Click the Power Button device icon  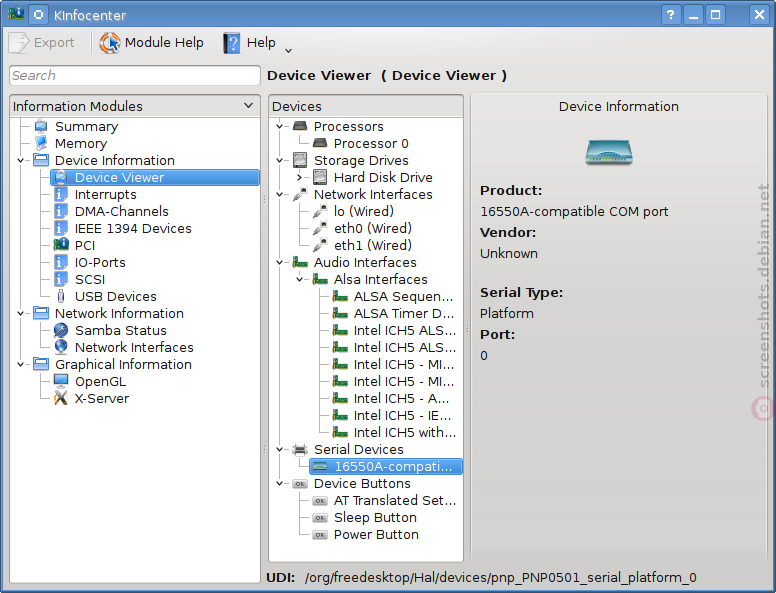coord(320,535)
